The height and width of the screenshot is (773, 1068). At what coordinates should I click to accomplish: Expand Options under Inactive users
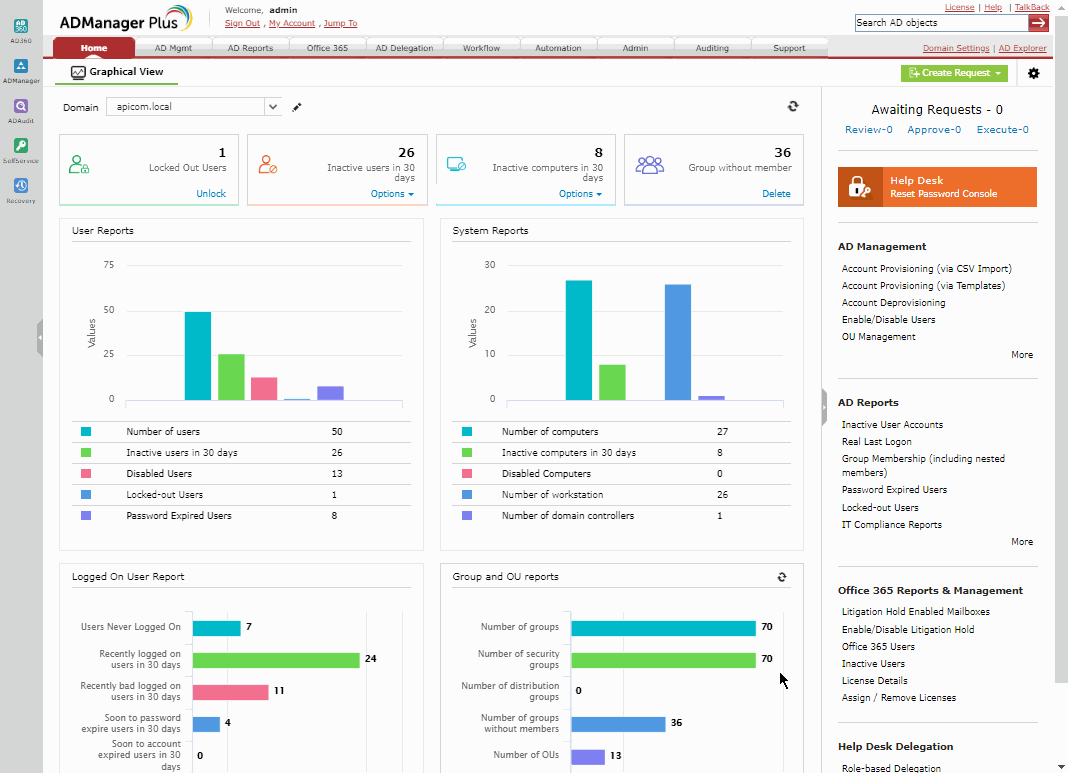tap(392, 193)
